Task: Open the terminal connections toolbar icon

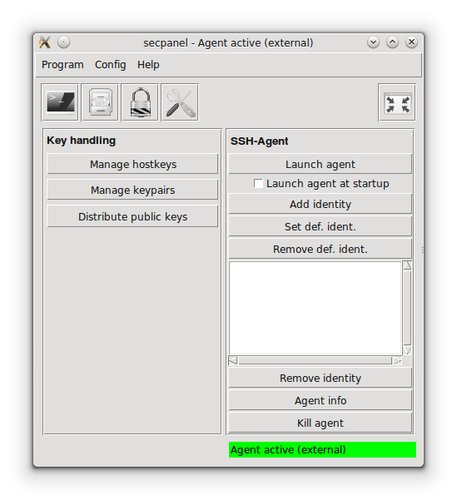Action: pos(60,102)
